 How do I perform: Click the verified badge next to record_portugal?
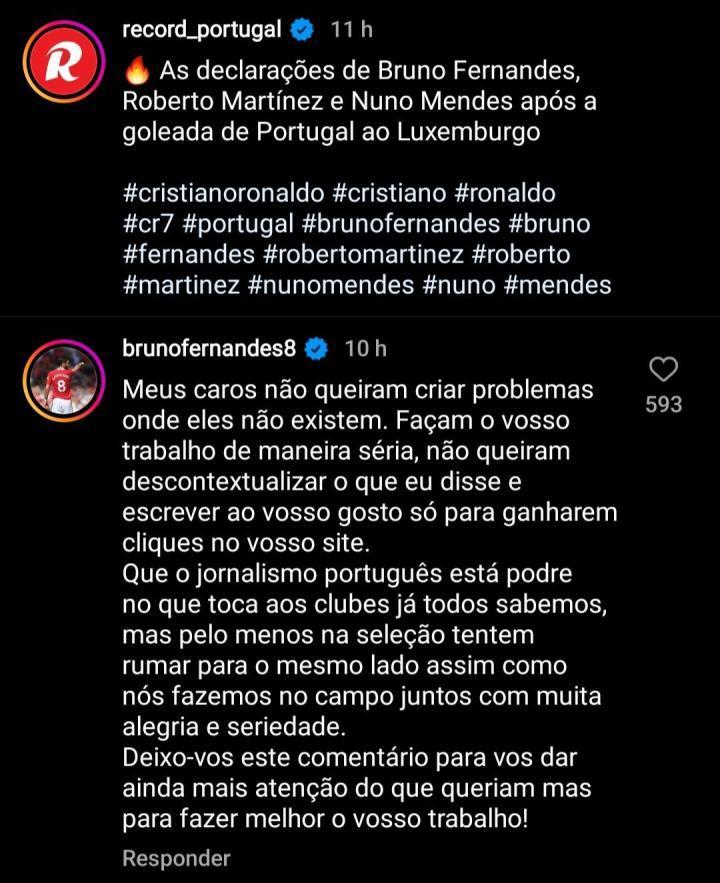(302, 30)
